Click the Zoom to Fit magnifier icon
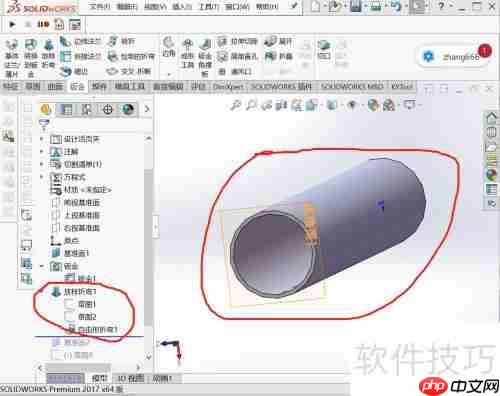 click(236, 106)
